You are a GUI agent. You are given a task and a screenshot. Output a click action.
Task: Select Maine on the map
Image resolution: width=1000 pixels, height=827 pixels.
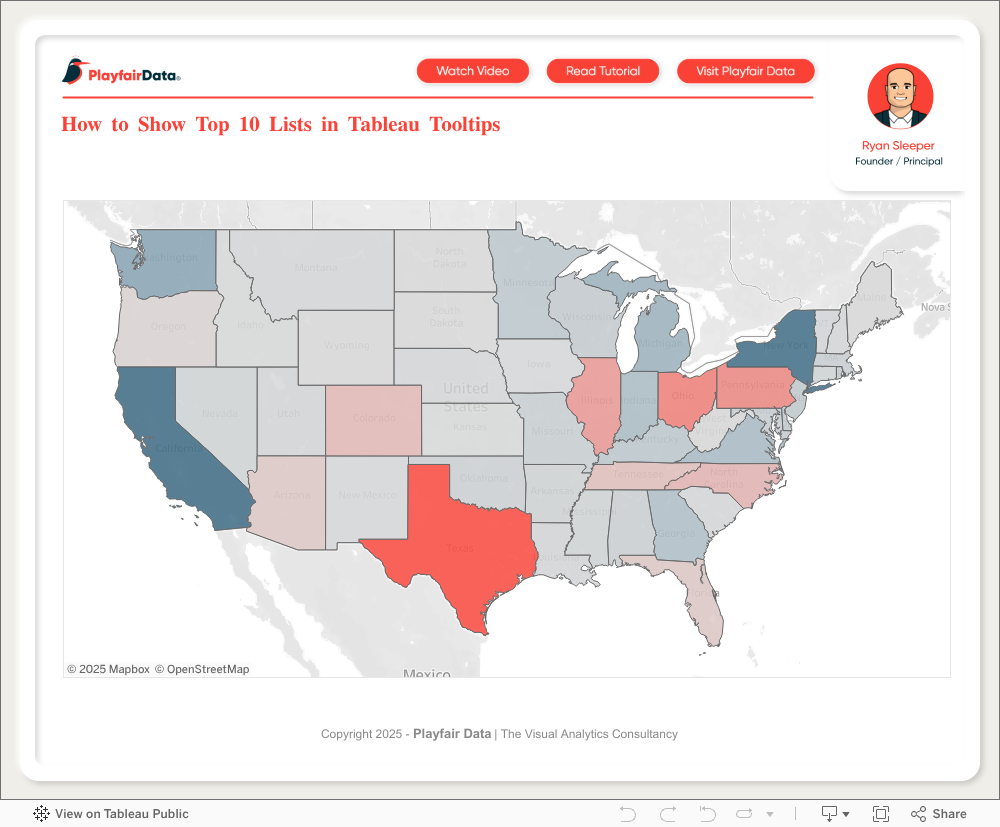coord(872,300)
